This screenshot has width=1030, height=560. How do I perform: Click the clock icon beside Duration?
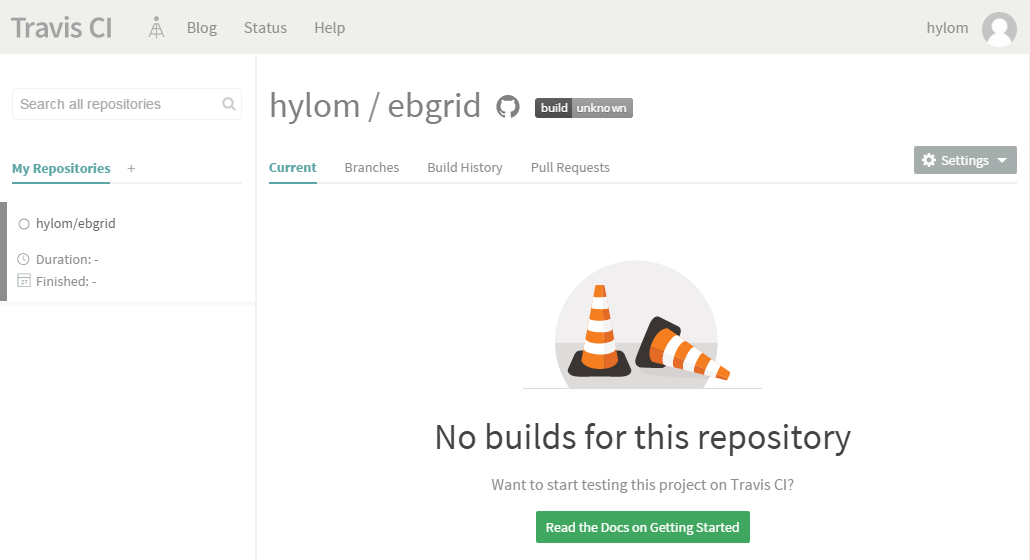point(24,259)
